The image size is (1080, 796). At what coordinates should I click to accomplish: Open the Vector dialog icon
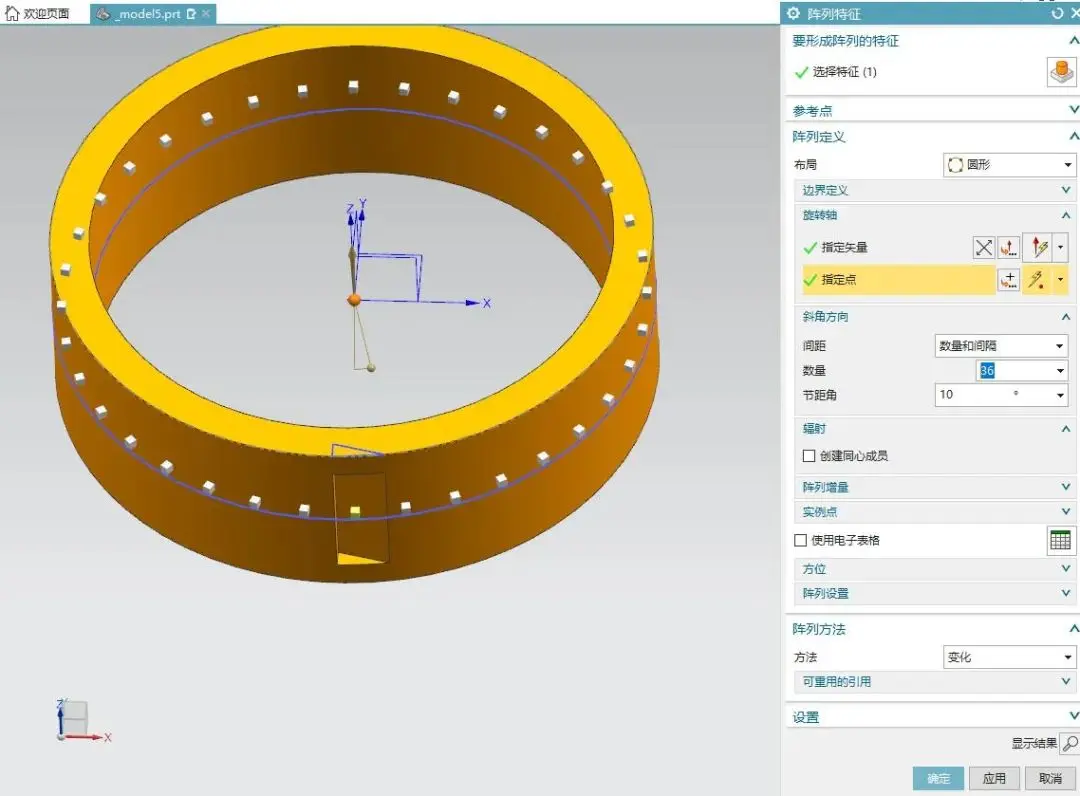click(1009, 247)
